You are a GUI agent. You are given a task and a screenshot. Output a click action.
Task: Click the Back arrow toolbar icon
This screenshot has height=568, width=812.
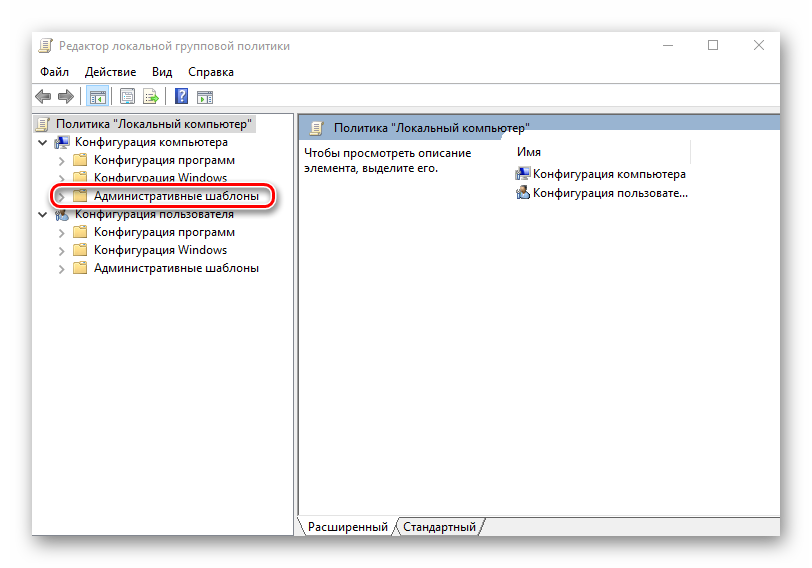tap(43, 97)
